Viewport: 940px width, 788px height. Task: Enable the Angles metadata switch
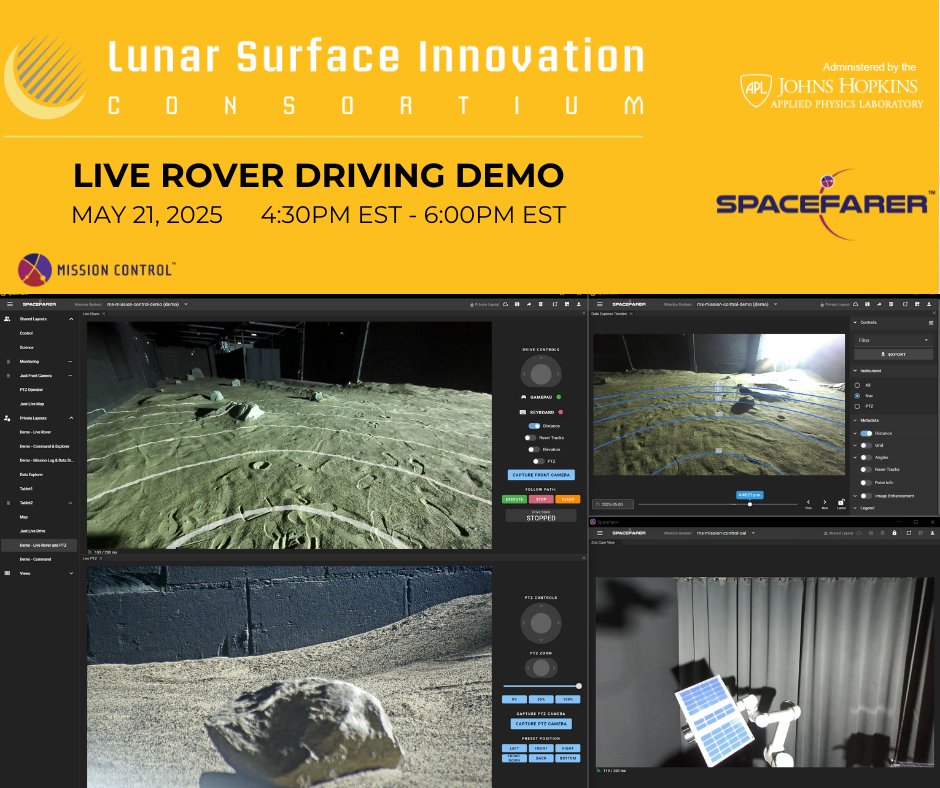pyautogui.click(x=866, y=458)
